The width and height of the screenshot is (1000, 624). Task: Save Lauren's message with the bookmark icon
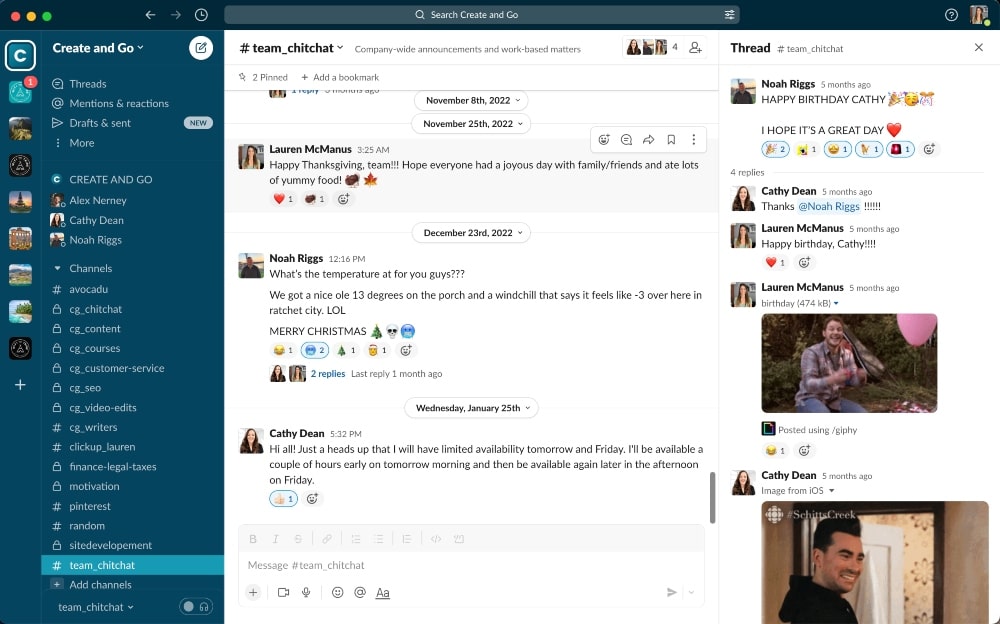[x=672, y=139]
